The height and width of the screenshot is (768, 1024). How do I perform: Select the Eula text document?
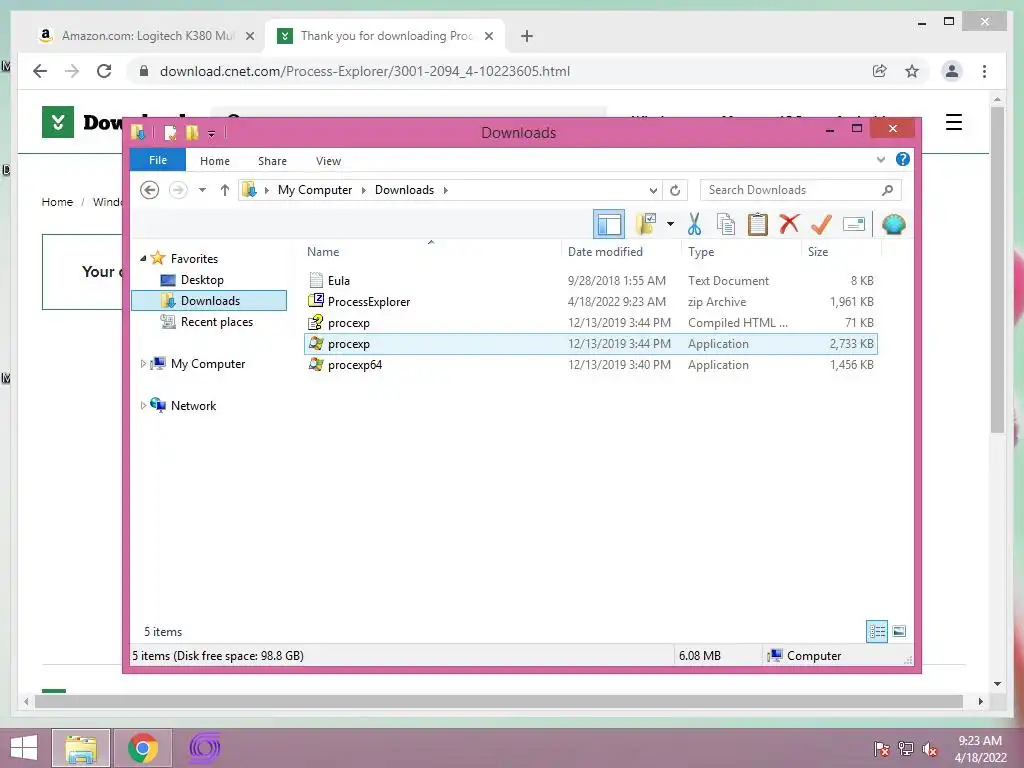click(590, 281)
